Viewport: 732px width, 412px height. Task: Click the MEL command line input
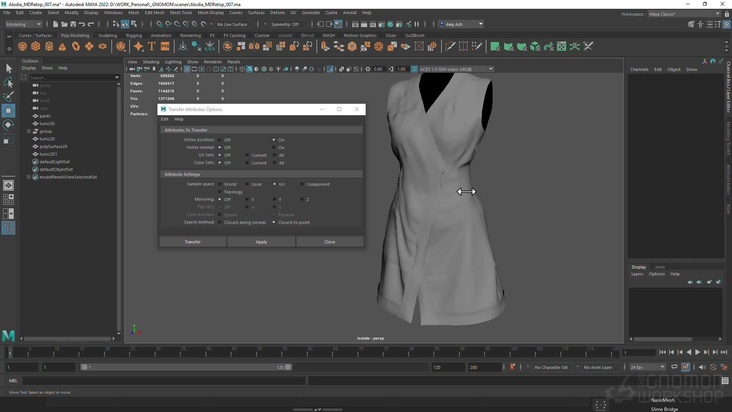[164, 381]
